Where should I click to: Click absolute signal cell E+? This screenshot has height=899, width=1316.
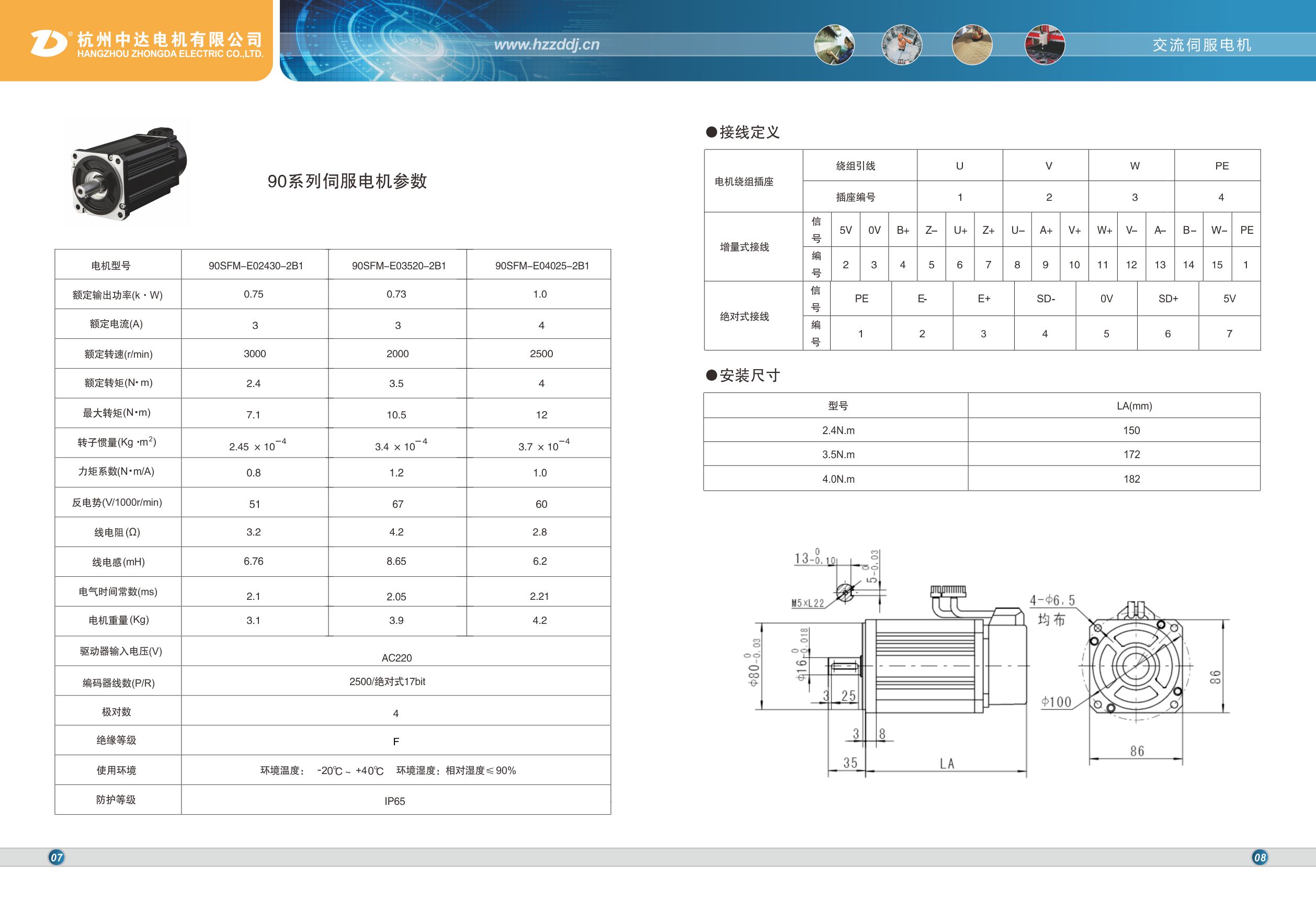pos(984,298)
